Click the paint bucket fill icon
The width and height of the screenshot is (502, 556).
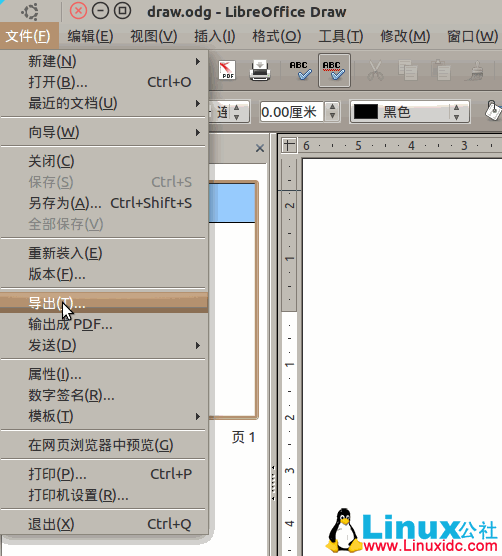[x=493, y=111]
